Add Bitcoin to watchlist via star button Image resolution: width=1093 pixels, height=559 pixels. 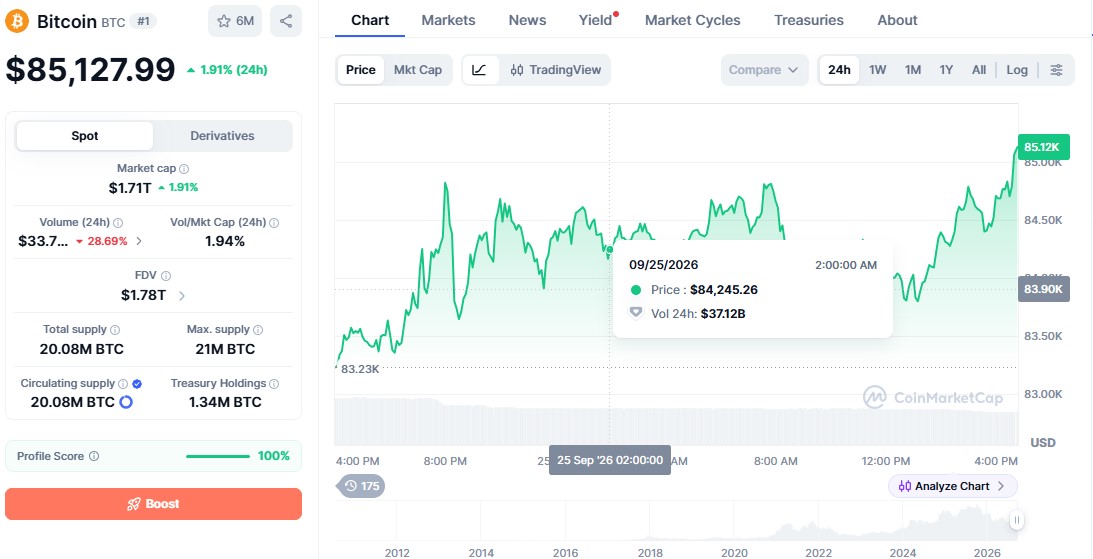point(235,21)
